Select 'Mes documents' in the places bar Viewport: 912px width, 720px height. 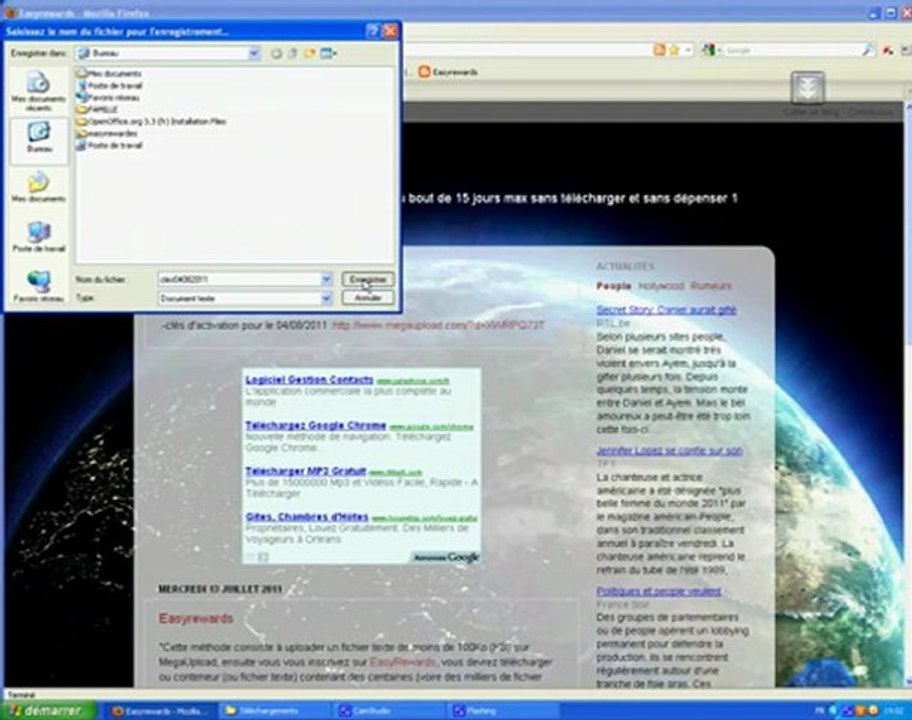tap(39, 187)
